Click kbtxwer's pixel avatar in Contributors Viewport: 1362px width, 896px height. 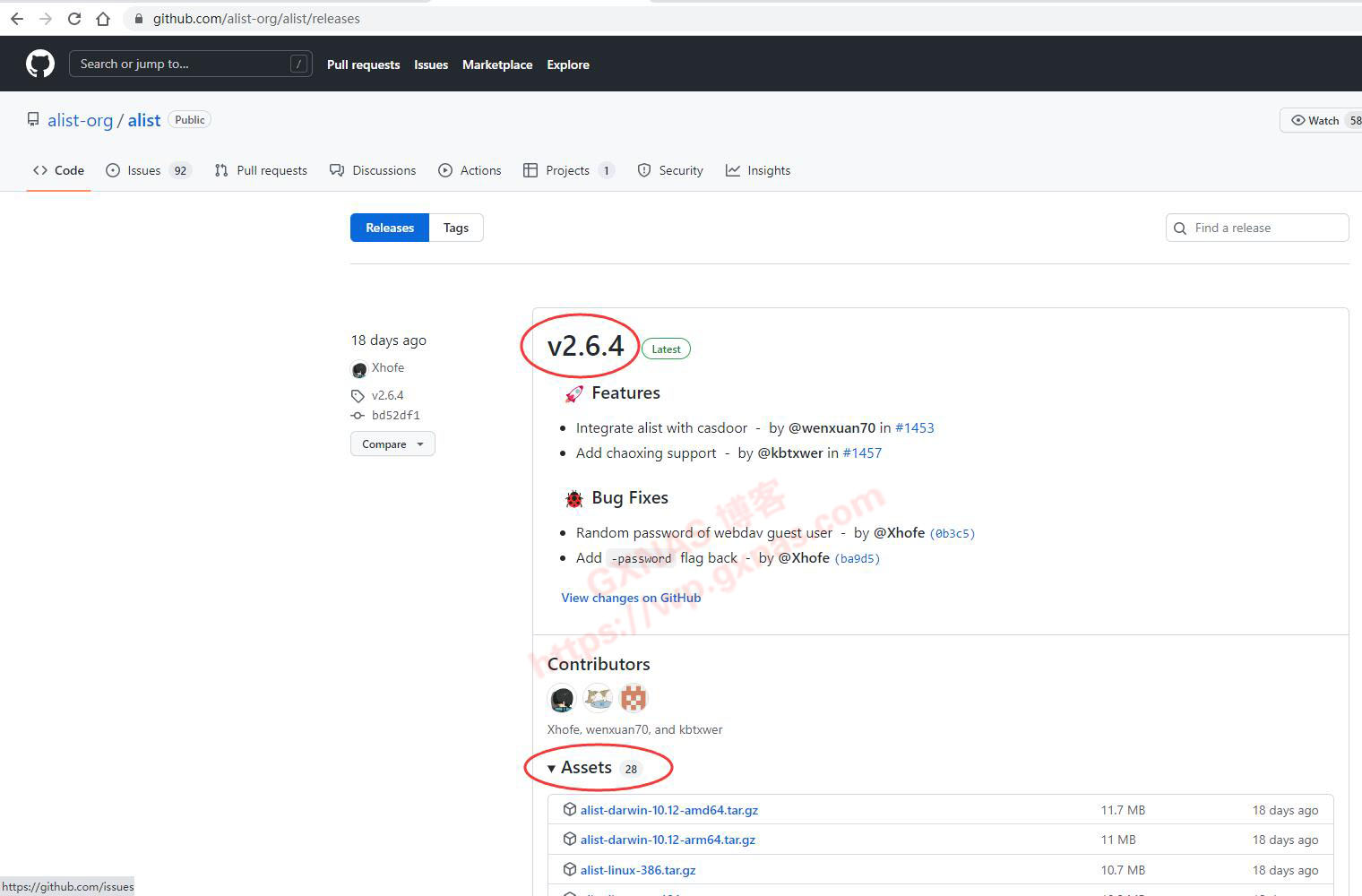[x=634, y=698]
